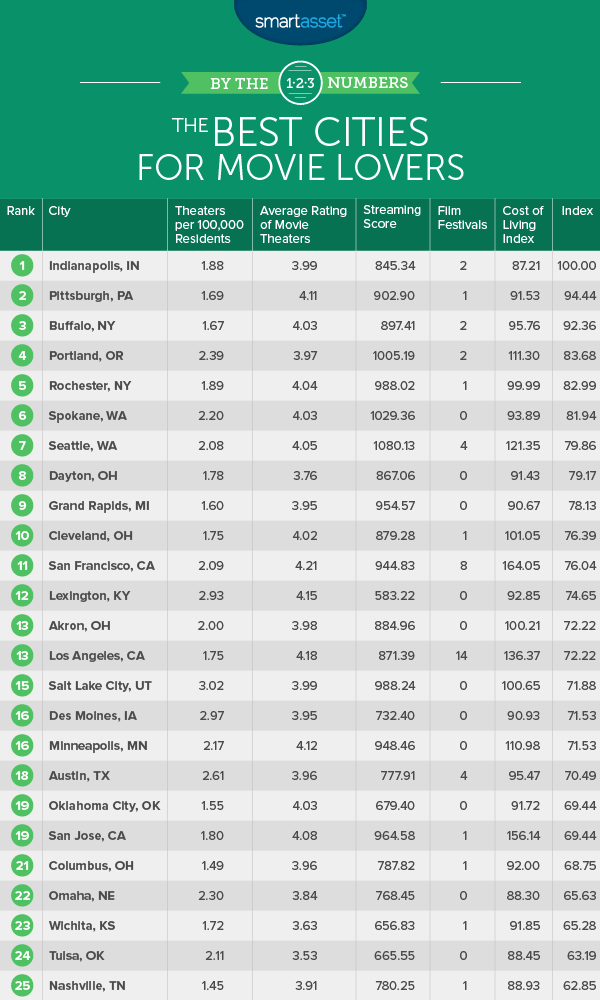Click the Indianapolis, IN city name

(x=93, y=266)
